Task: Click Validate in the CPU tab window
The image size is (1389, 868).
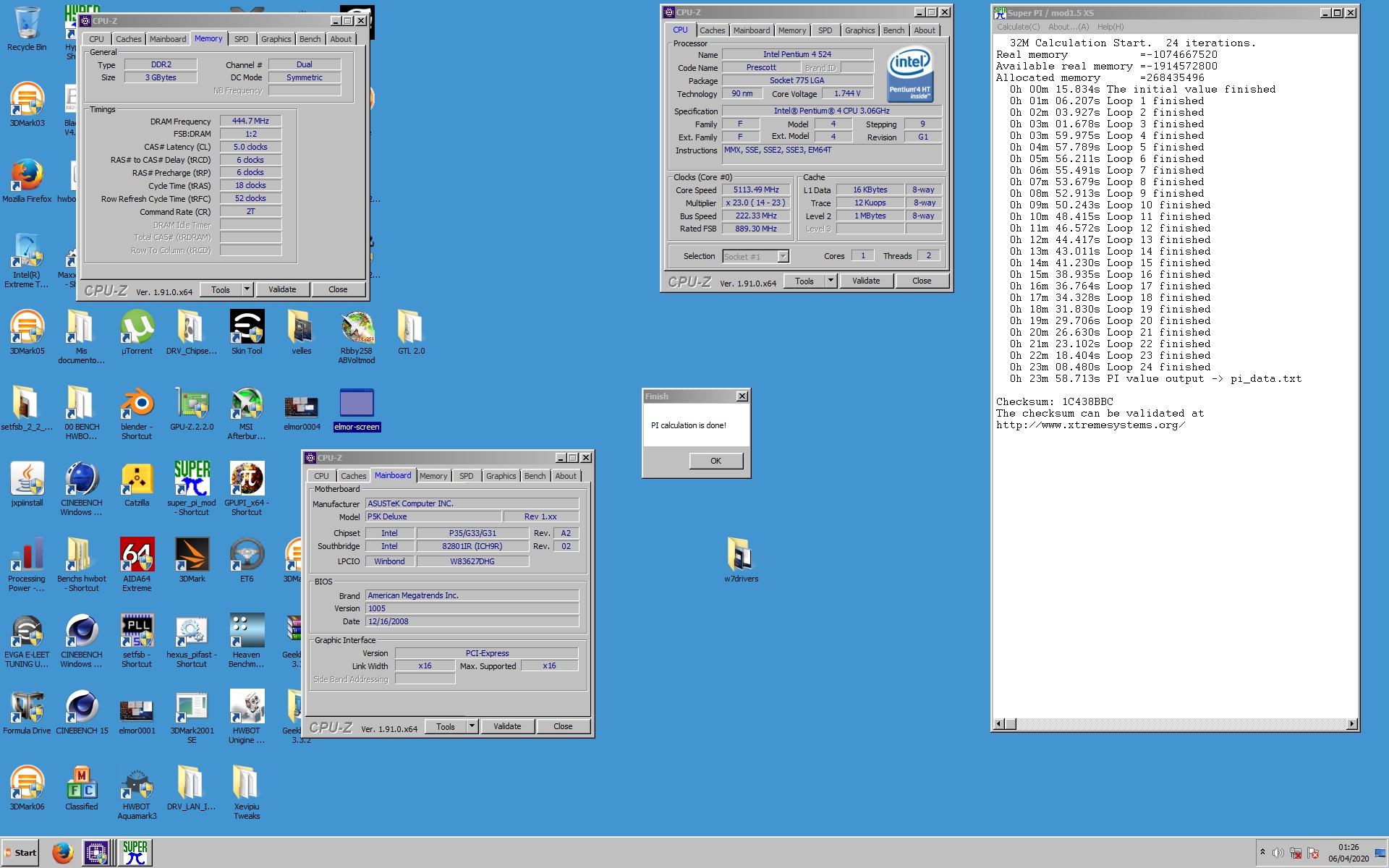Action: (866, 281)
